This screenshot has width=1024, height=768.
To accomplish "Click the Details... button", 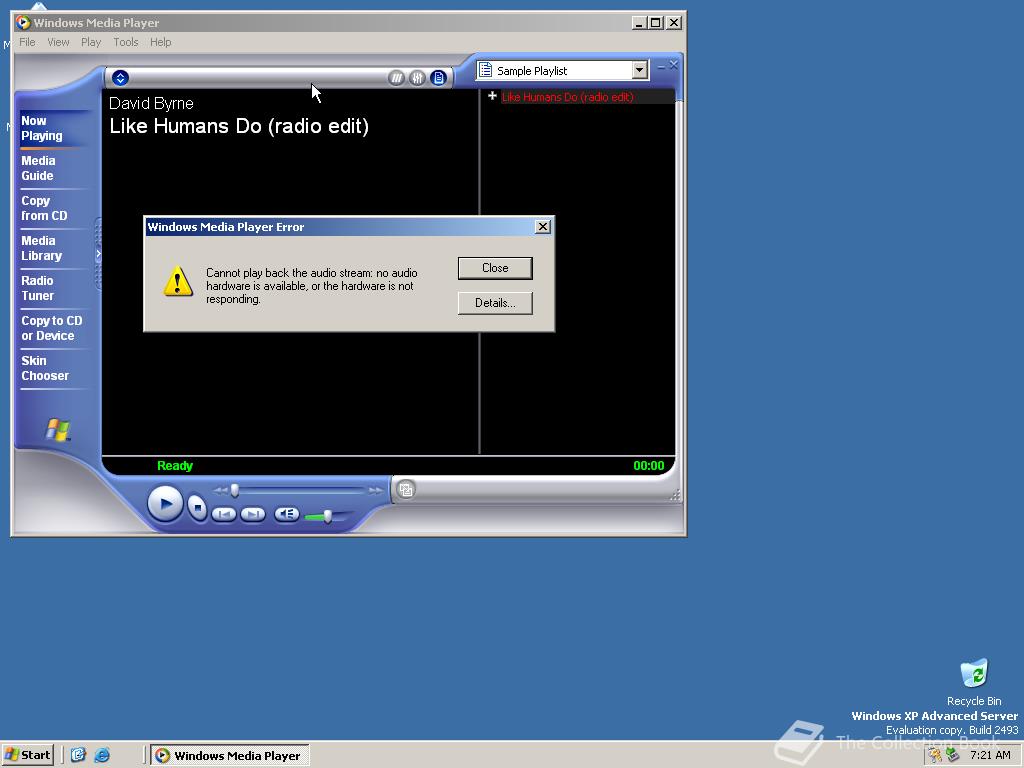I will [x=495, y=303].
